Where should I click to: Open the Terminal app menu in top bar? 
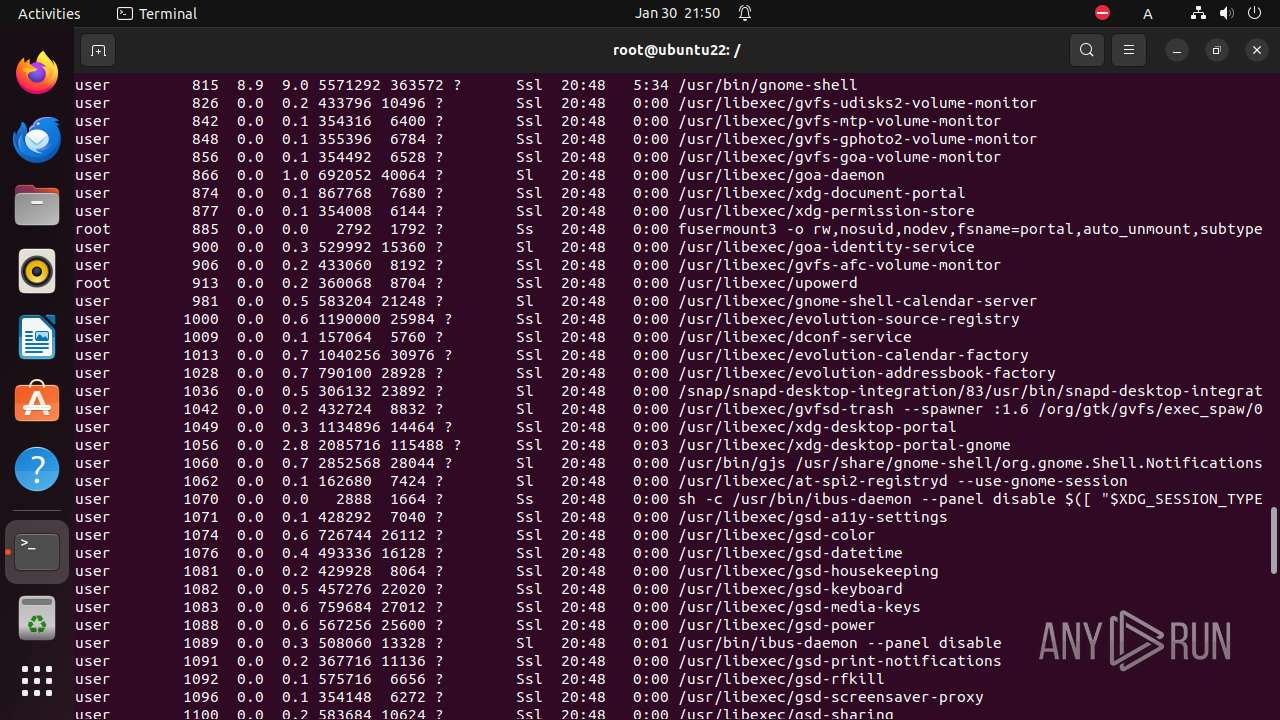point(157,13)
